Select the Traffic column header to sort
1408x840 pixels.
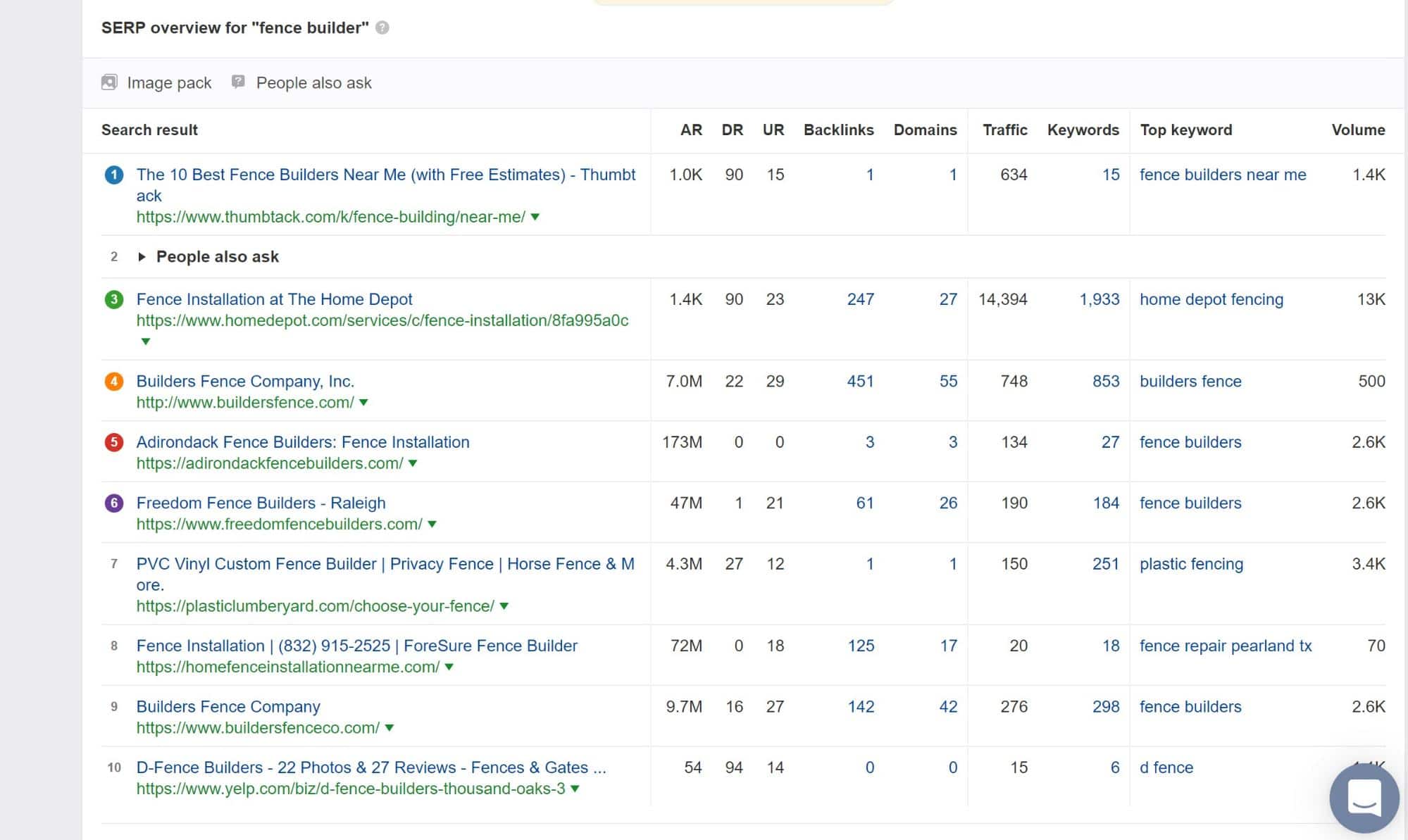[1005, 130]
